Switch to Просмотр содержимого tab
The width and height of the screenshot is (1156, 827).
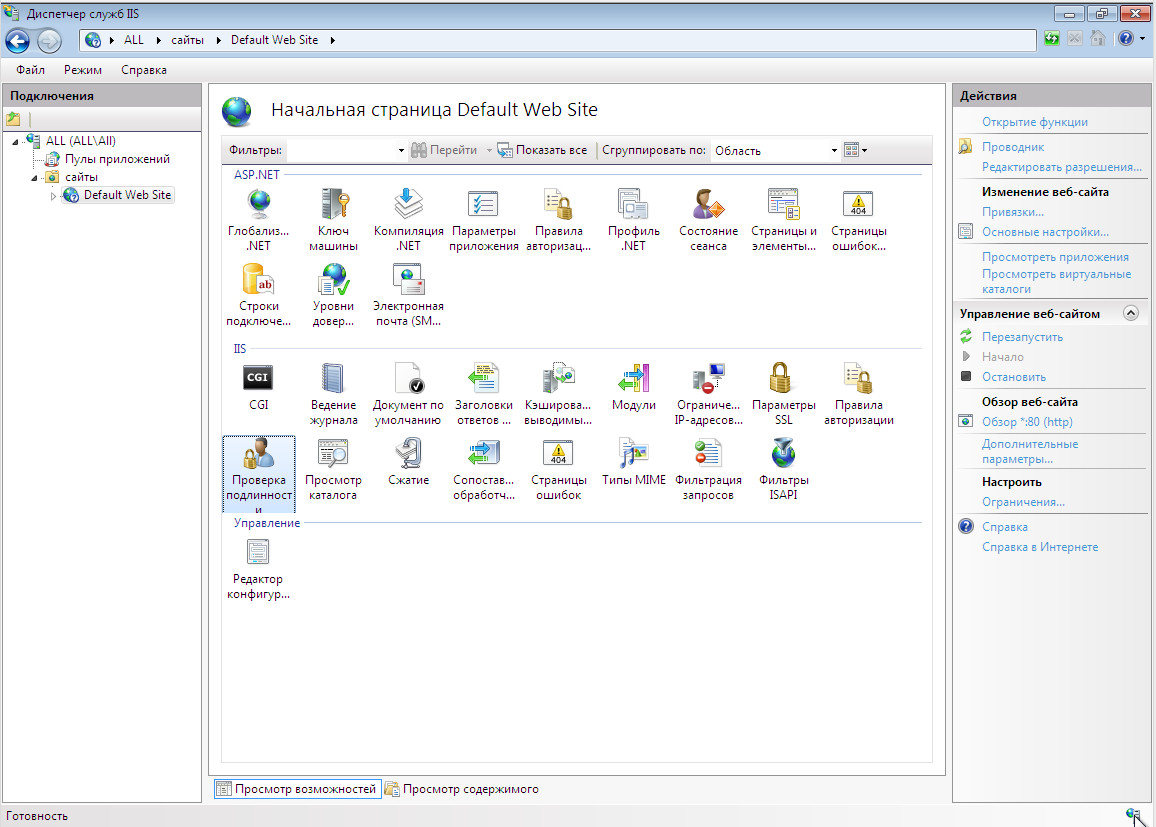coord(462,789)
